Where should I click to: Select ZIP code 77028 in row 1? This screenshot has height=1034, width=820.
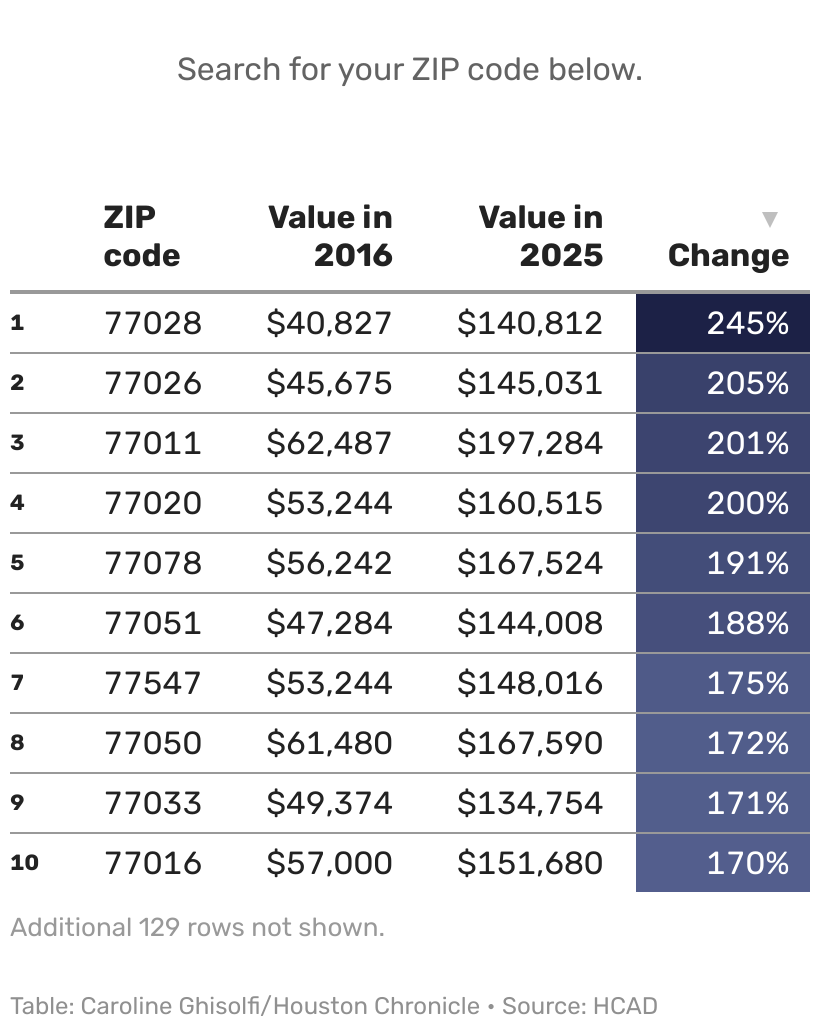153,323
